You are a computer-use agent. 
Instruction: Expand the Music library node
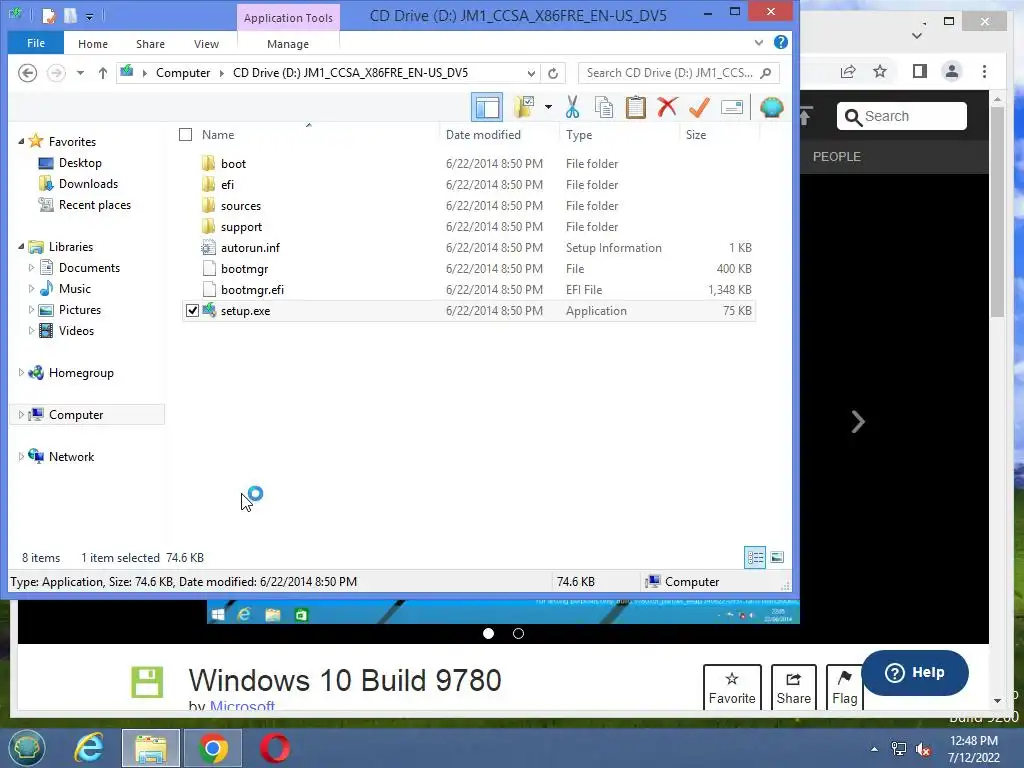(31, 289)
